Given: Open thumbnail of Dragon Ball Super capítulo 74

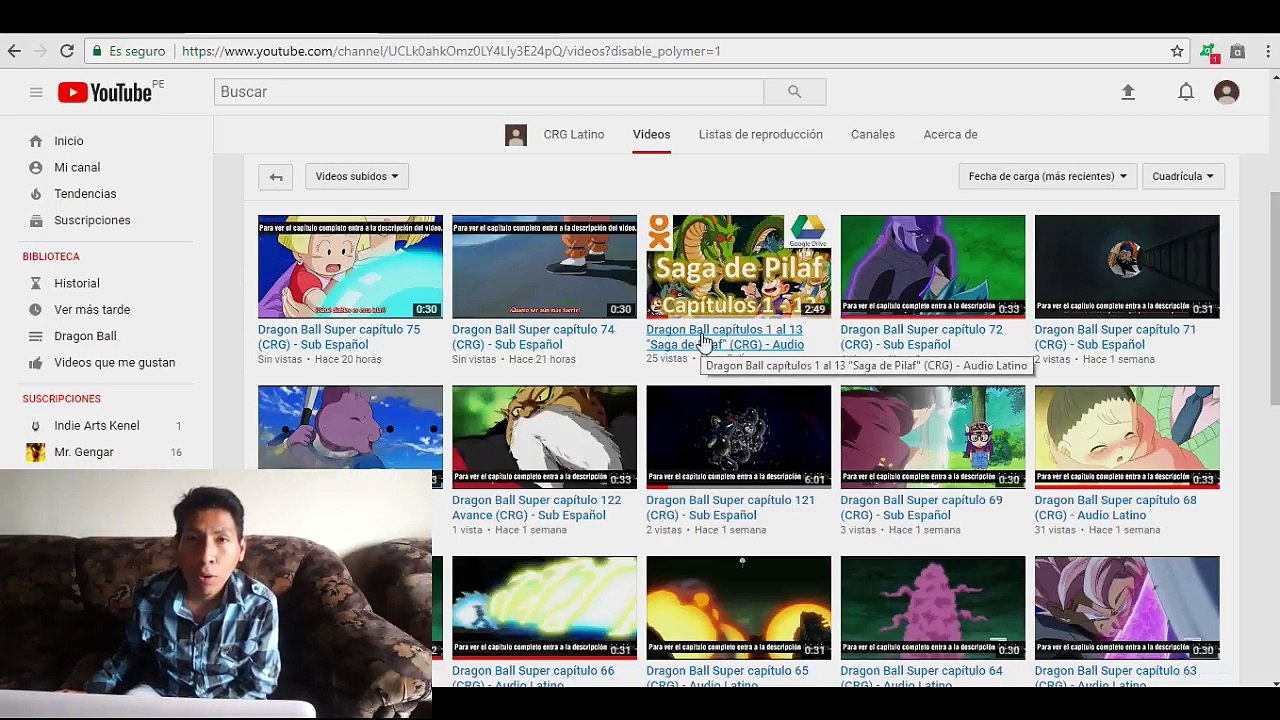Looking at the screenshot, I should point(544,267).
